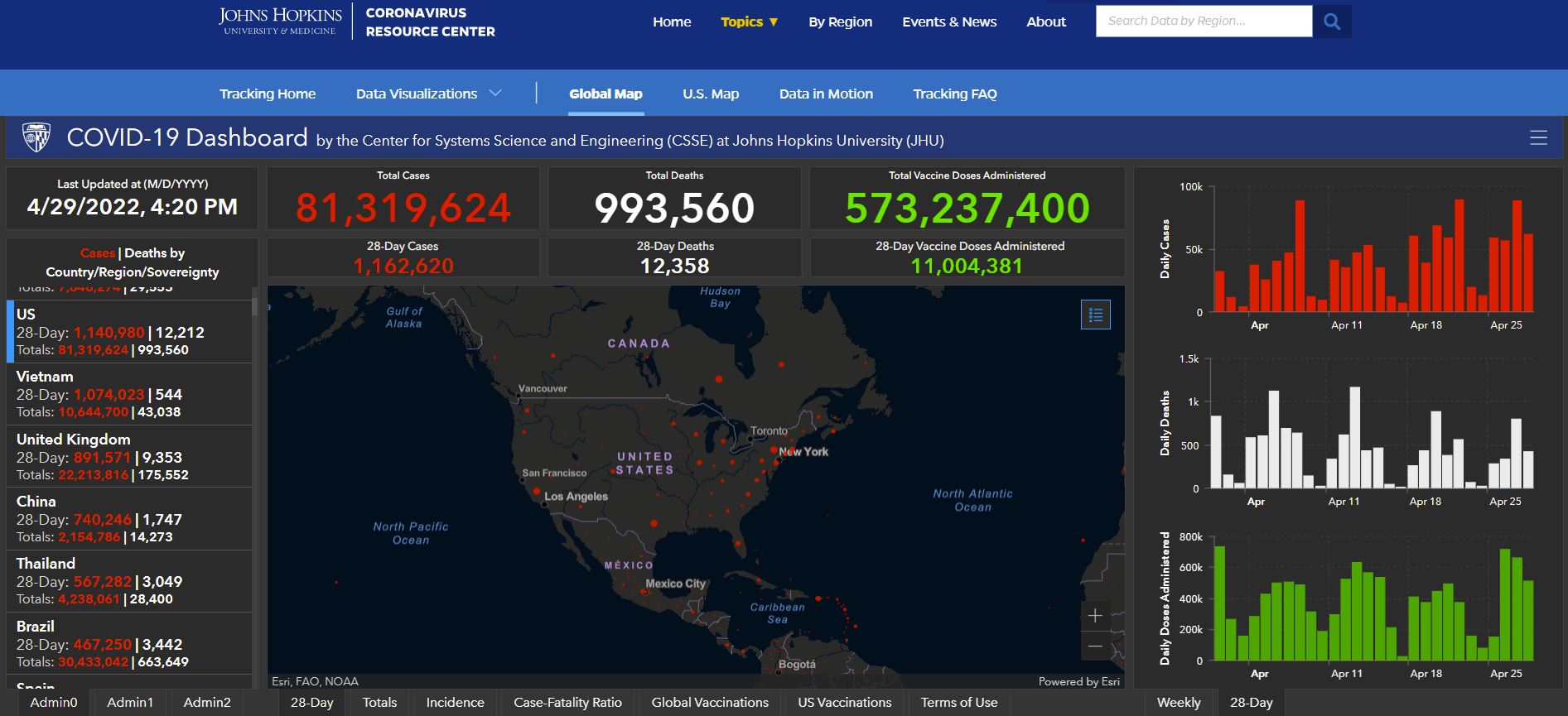Select Brazil in the country list
The height and width of the screenshot is (716, 1568).
click(129, 644)
